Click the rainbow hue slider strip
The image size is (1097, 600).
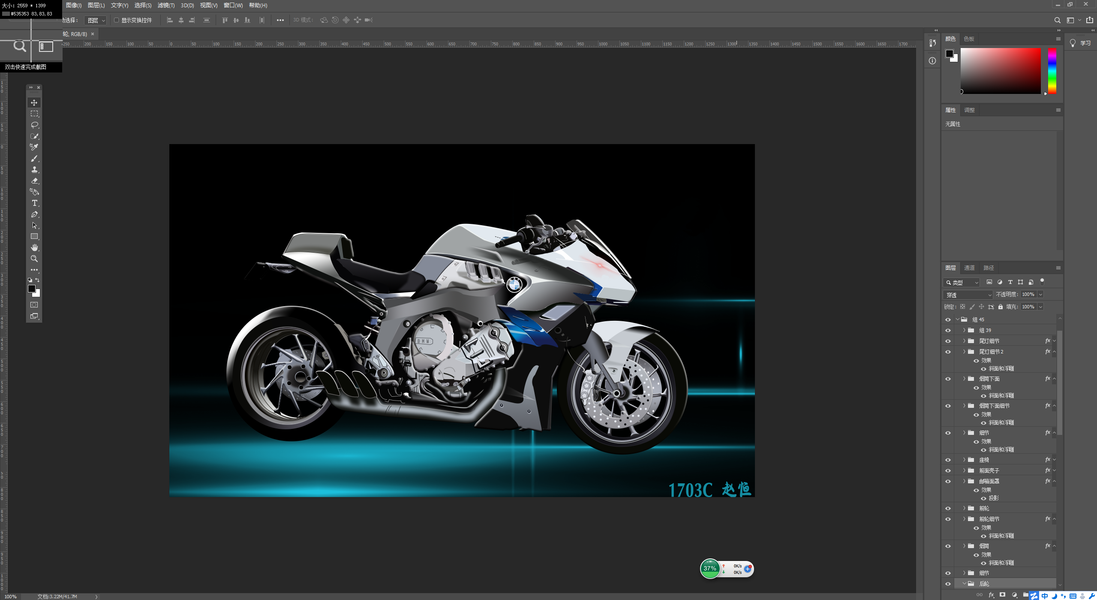coord(1052,71)
